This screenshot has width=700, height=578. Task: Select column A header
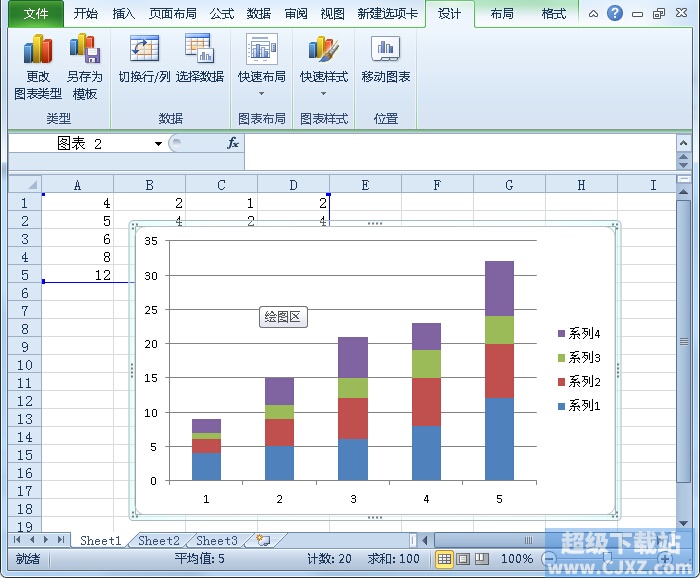78,185
